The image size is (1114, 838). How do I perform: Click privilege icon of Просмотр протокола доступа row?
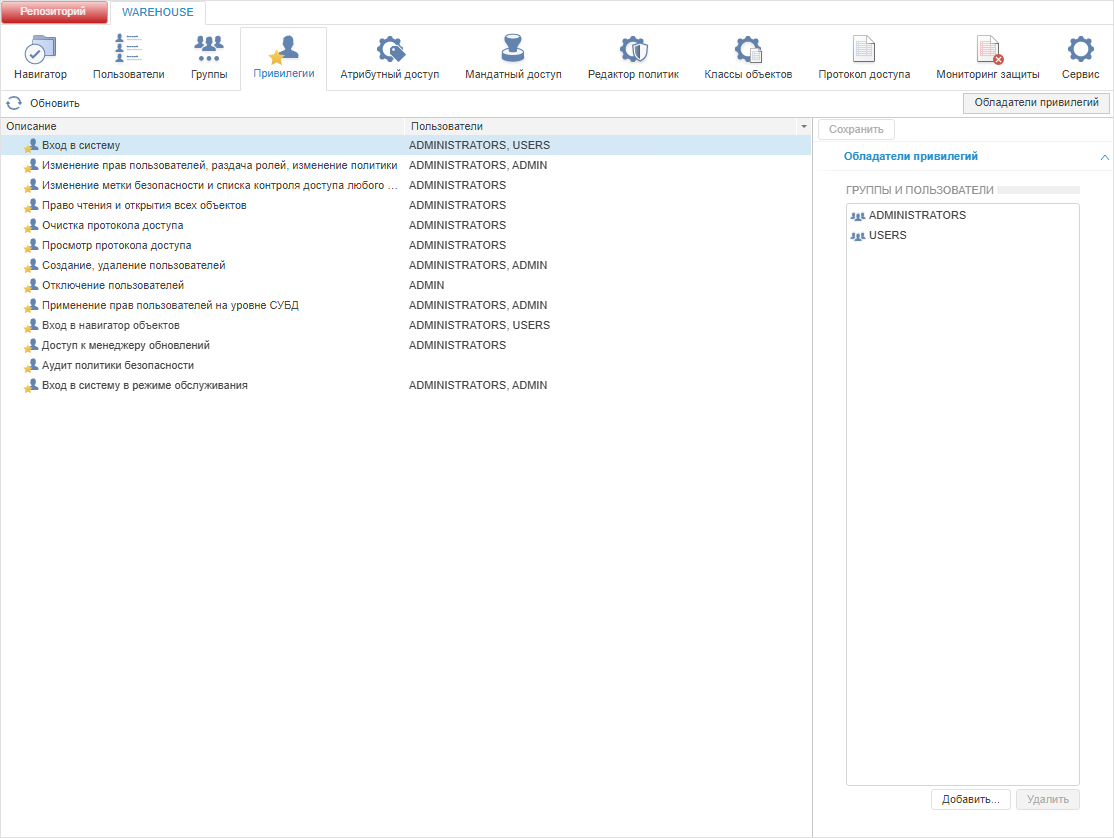pos(31,245)
